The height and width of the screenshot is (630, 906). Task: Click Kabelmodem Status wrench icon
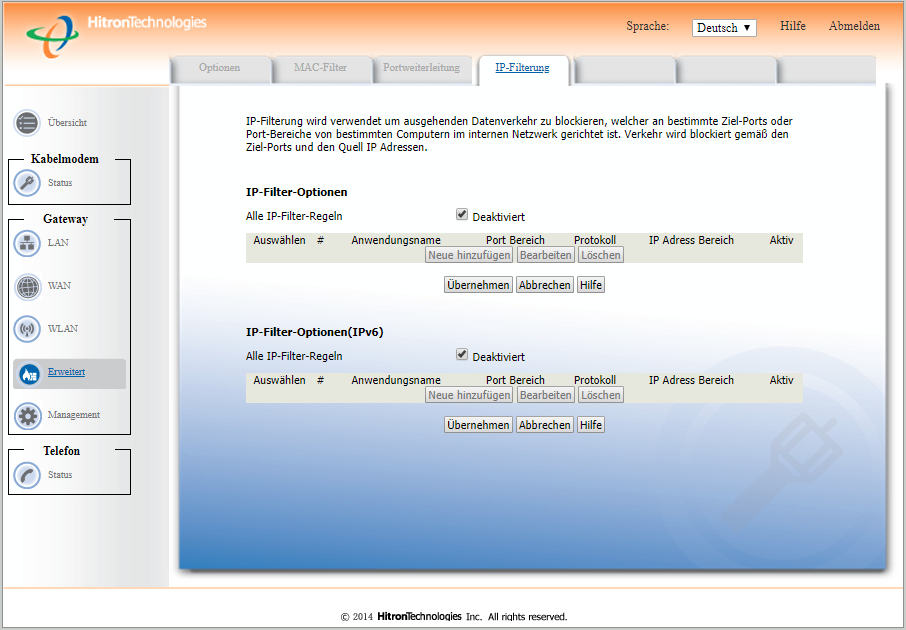click(x=27, y=183)
